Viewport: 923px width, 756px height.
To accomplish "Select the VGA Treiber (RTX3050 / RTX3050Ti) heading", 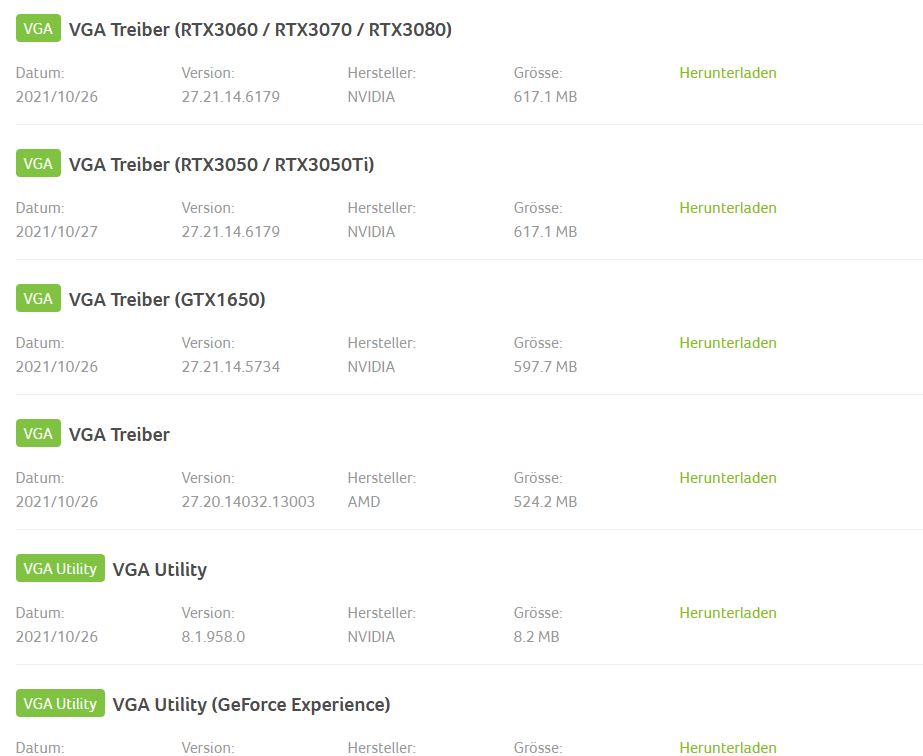I will pos(221,165).
